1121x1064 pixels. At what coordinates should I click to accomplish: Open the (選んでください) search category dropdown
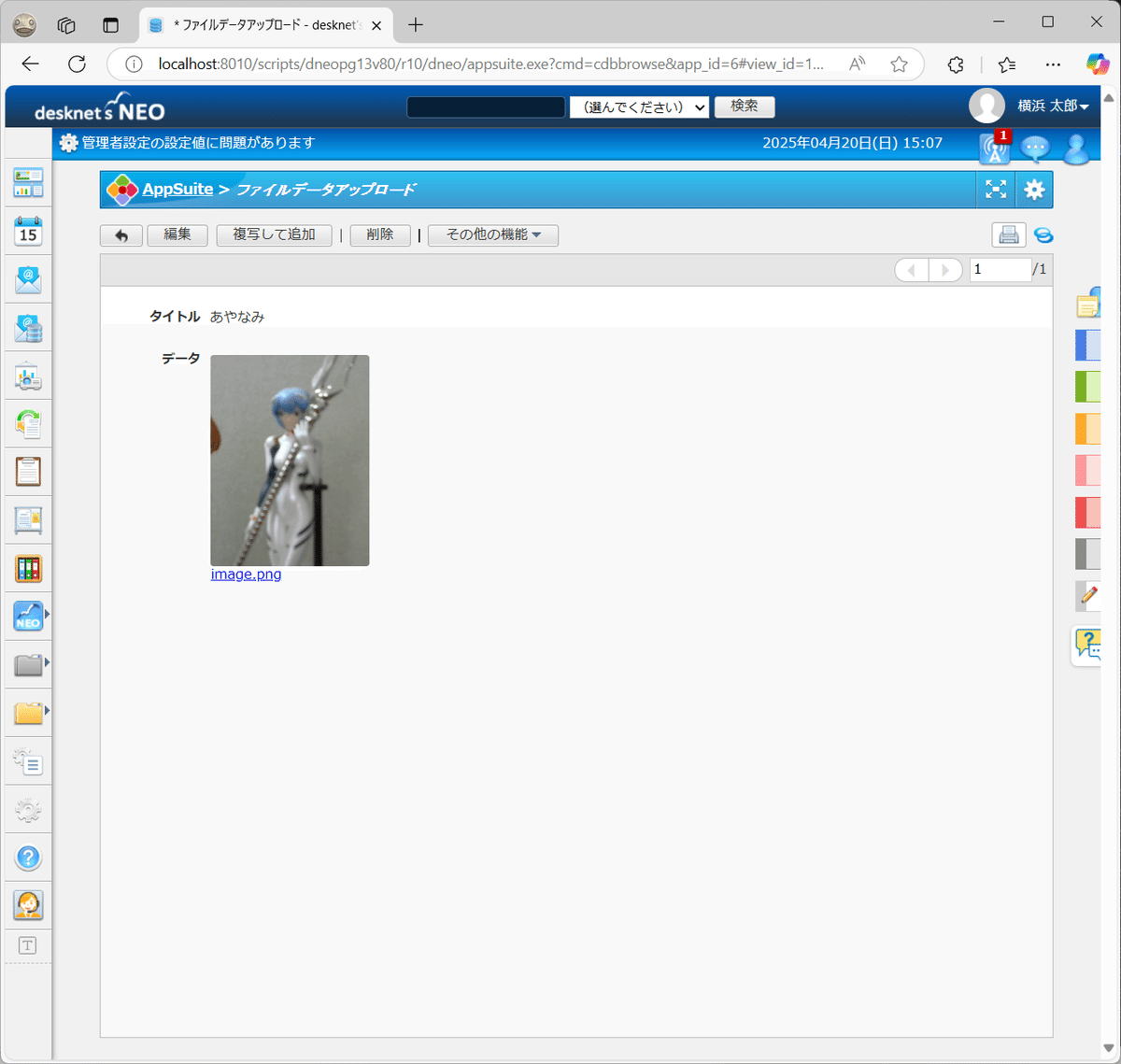[x=639, y=106]
